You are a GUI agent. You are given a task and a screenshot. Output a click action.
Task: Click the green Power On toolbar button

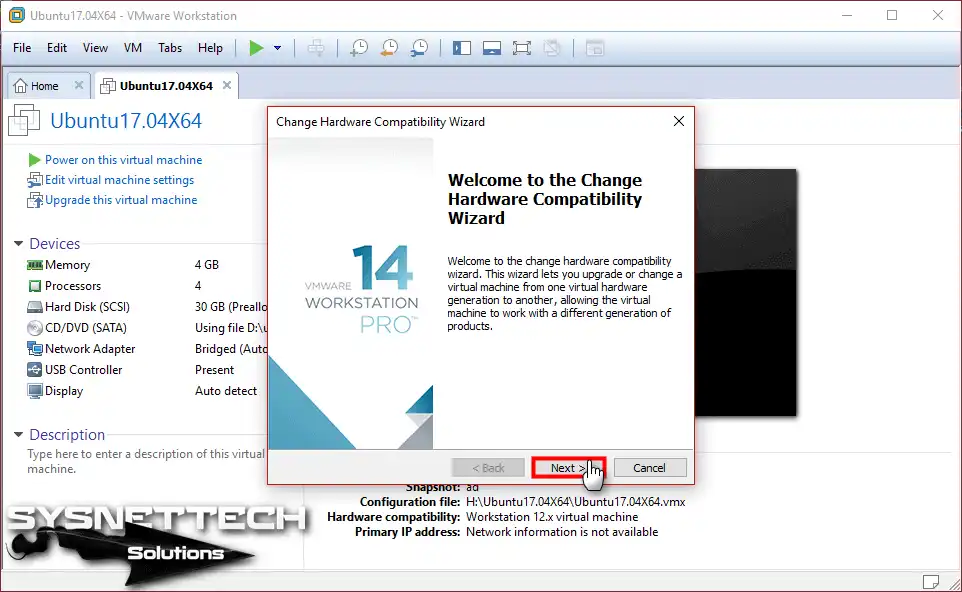(x=256, y=48)
